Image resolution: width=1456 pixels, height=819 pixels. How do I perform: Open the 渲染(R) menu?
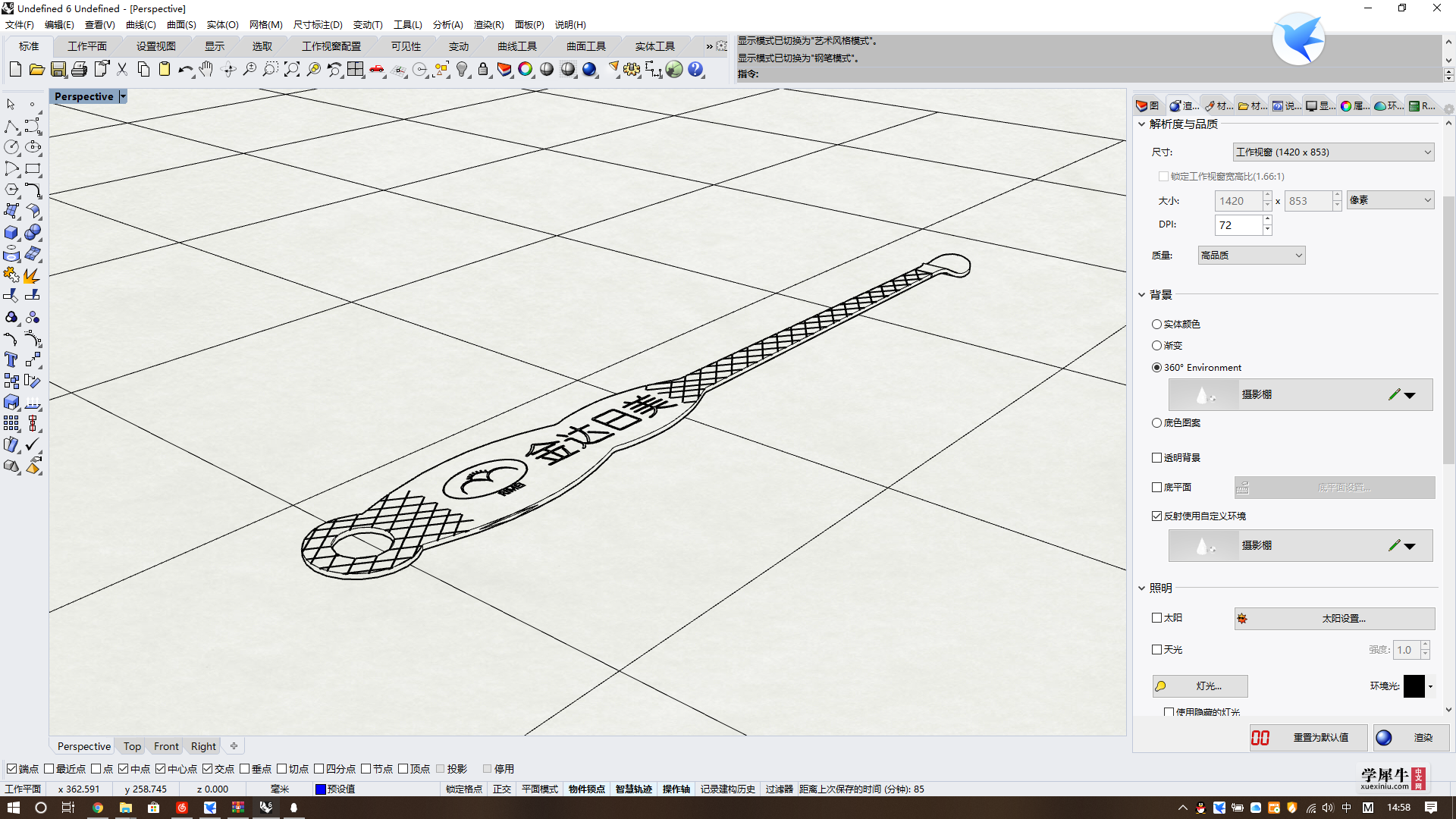click(x=488, y=25)
